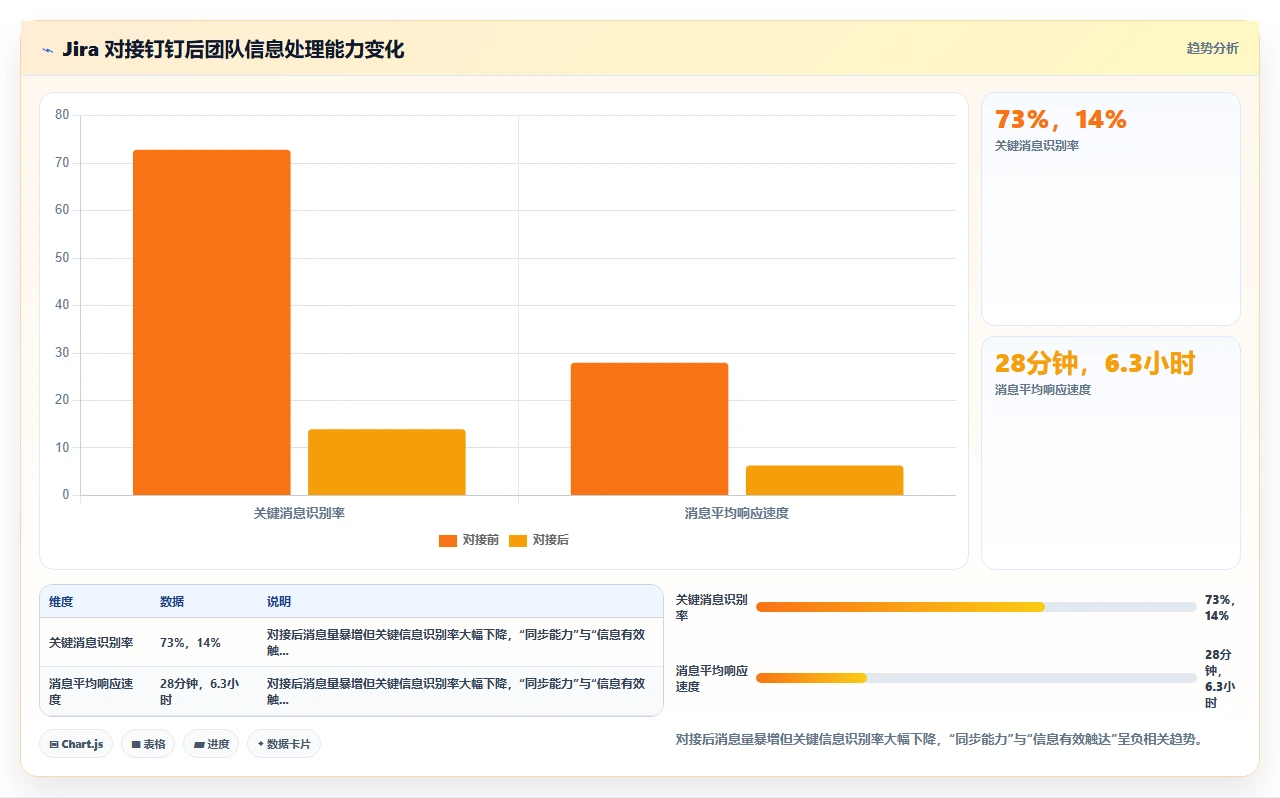Click the Chart.js chip icon
Screen dimensions: 1280x798
click(54, 744)
